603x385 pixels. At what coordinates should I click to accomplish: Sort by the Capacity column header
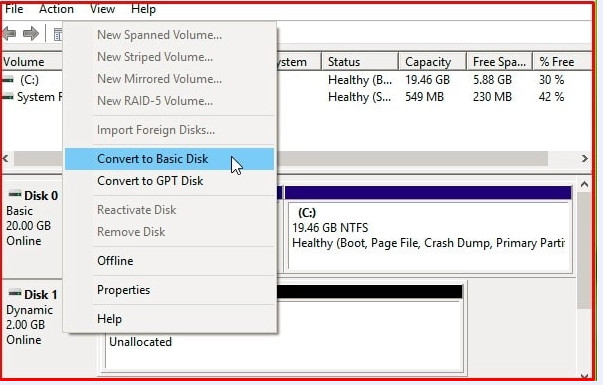pyautogui.click(x=432, y=62)
